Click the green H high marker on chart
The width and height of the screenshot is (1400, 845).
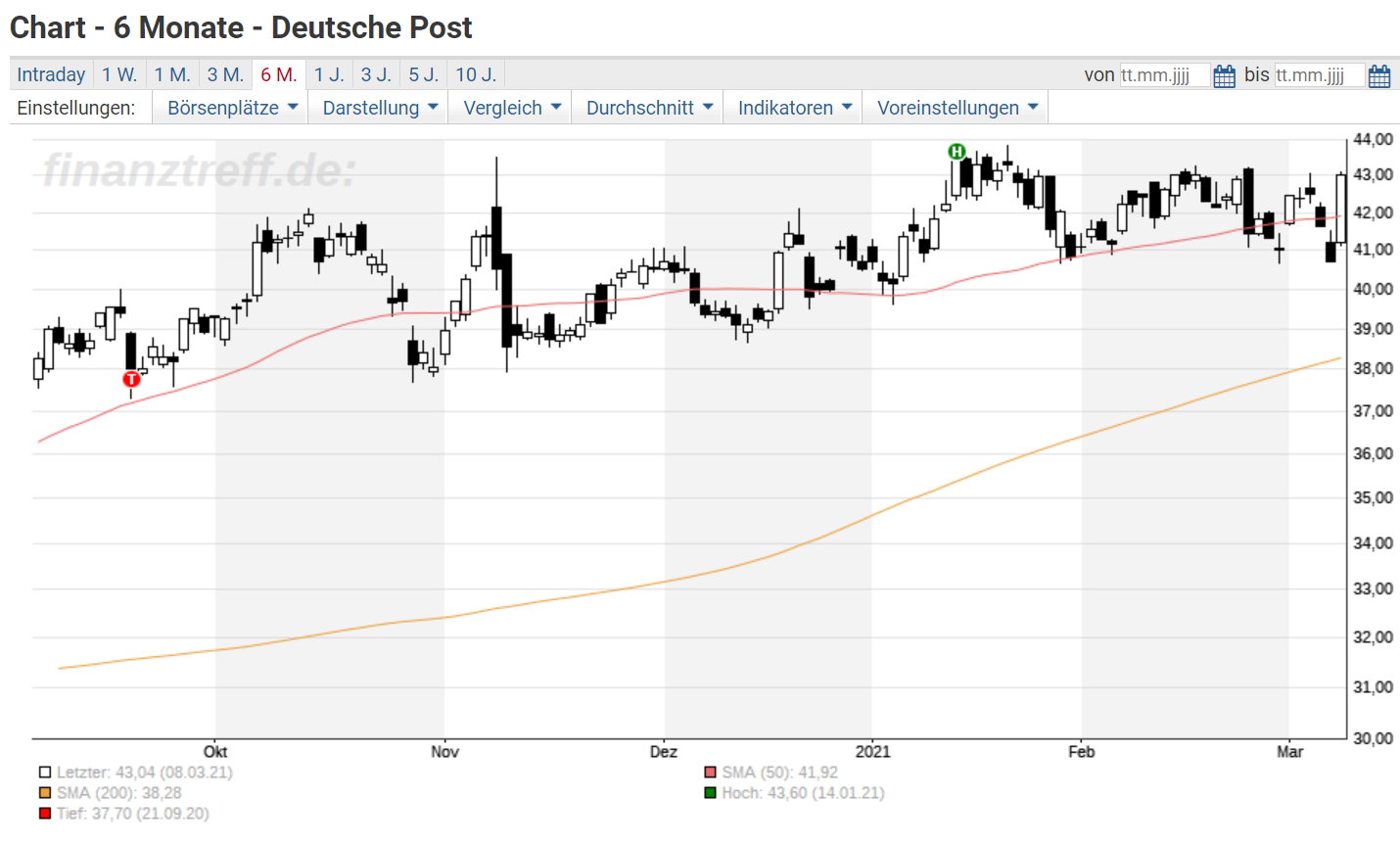coord(957,152)
